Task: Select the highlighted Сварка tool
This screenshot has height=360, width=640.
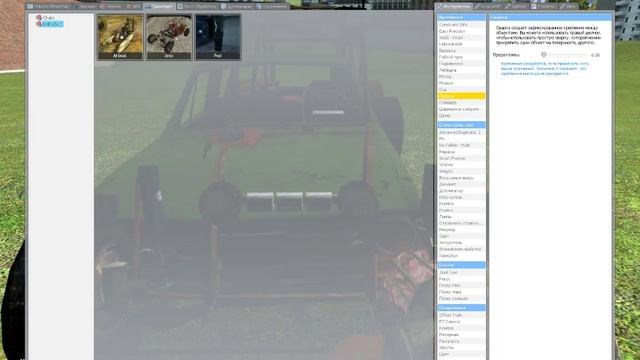Action: point(461,96)
